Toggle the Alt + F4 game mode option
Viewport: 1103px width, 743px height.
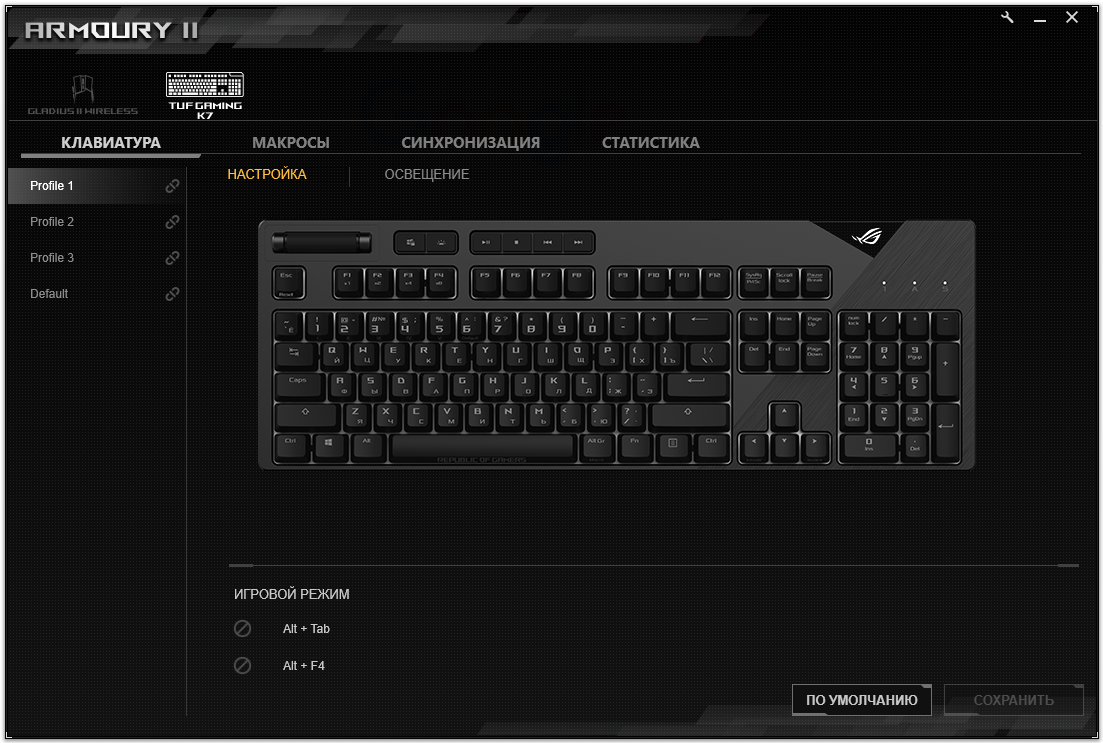(243, 665)
